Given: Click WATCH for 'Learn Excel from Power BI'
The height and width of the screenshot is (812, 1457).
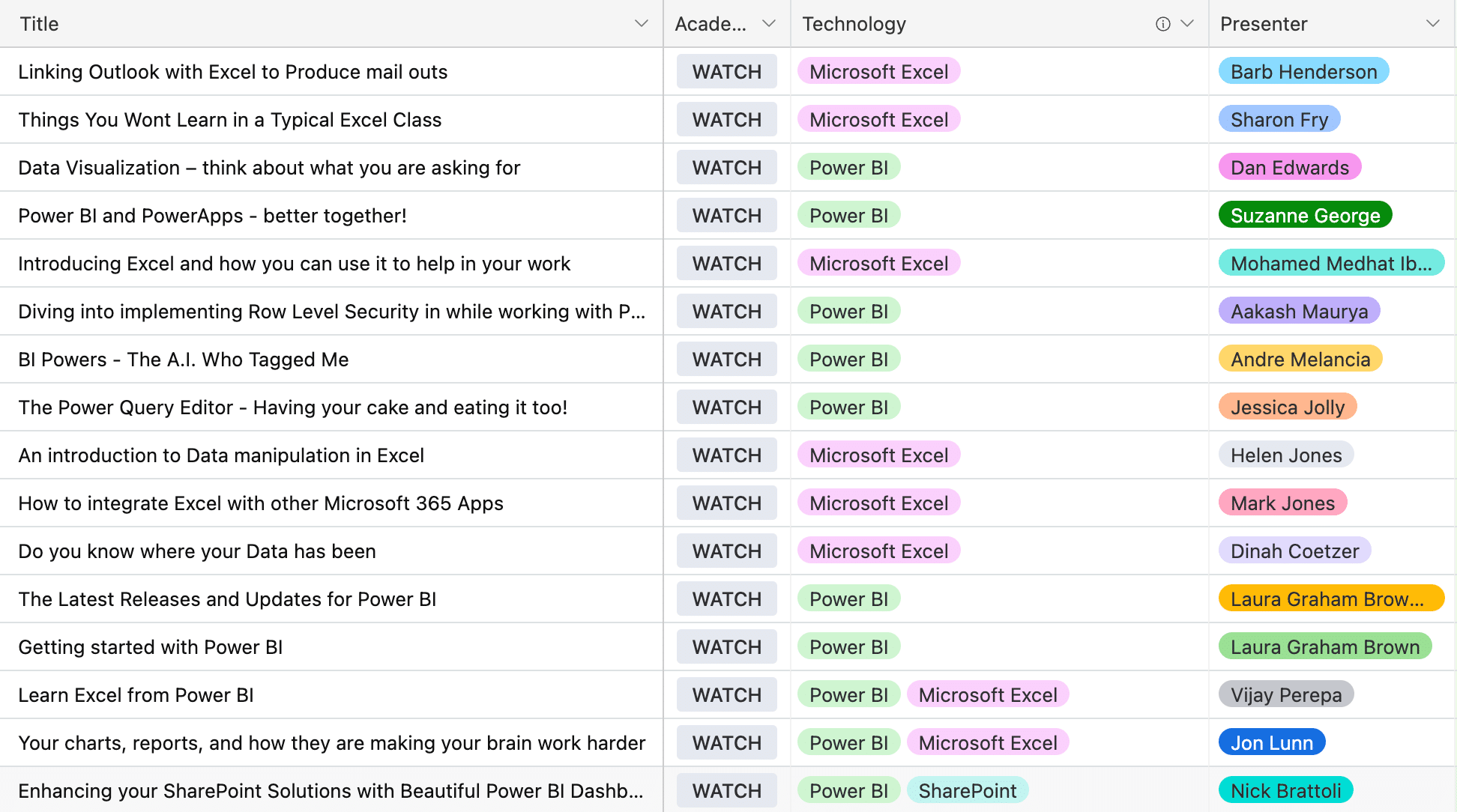Looking at the screenshot, I should click(726, 694).
